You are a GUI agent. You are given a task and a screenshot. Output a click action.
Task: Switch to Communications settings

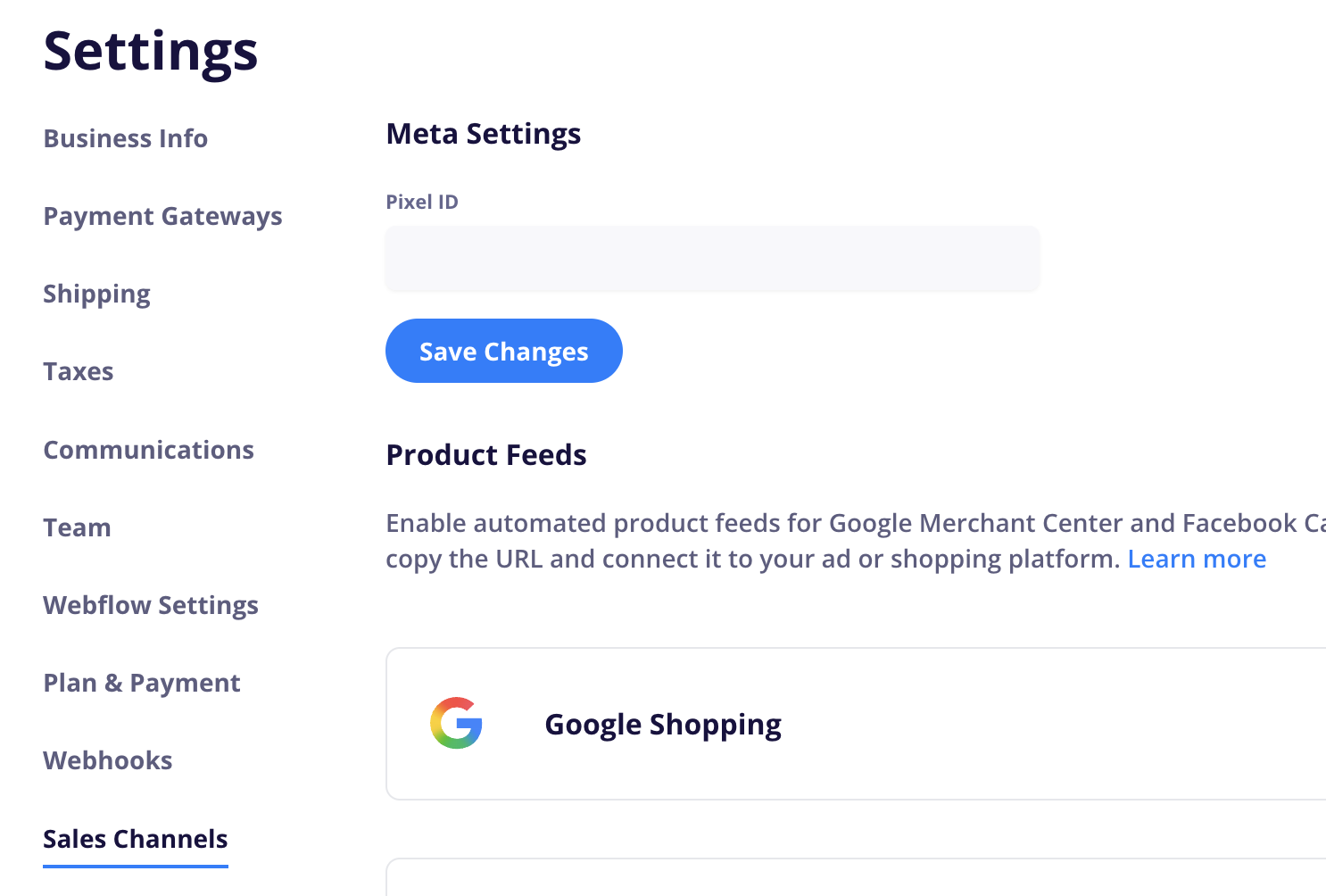(x=148, y=450)
